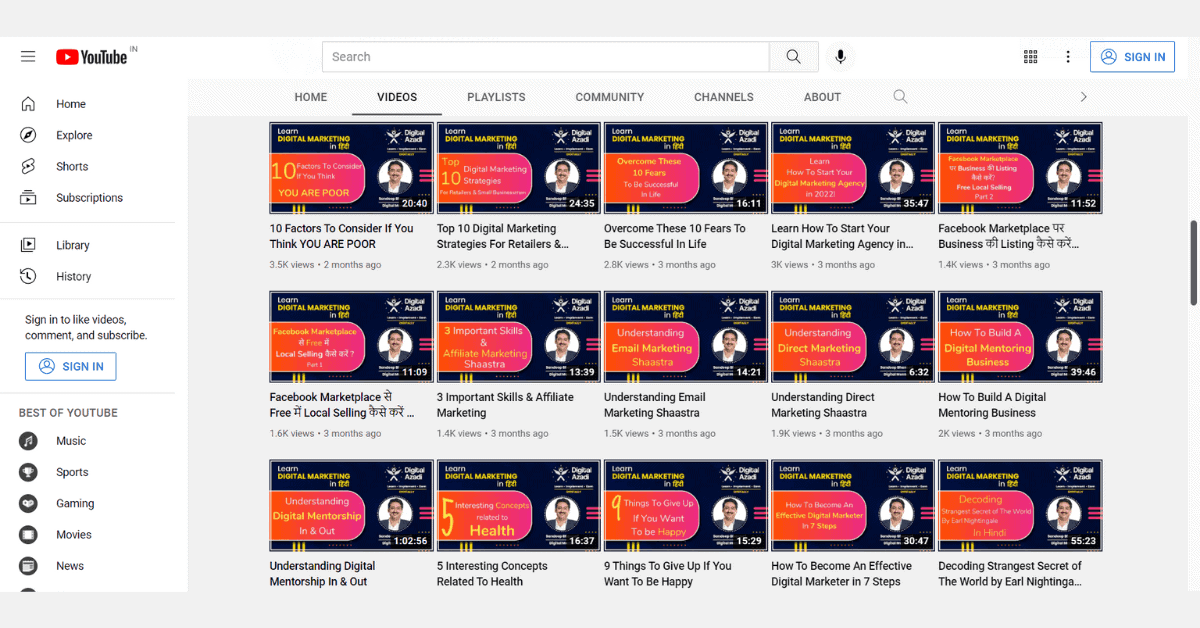Open thumbnail of 9 Things To Give Up

pos(685,505)
